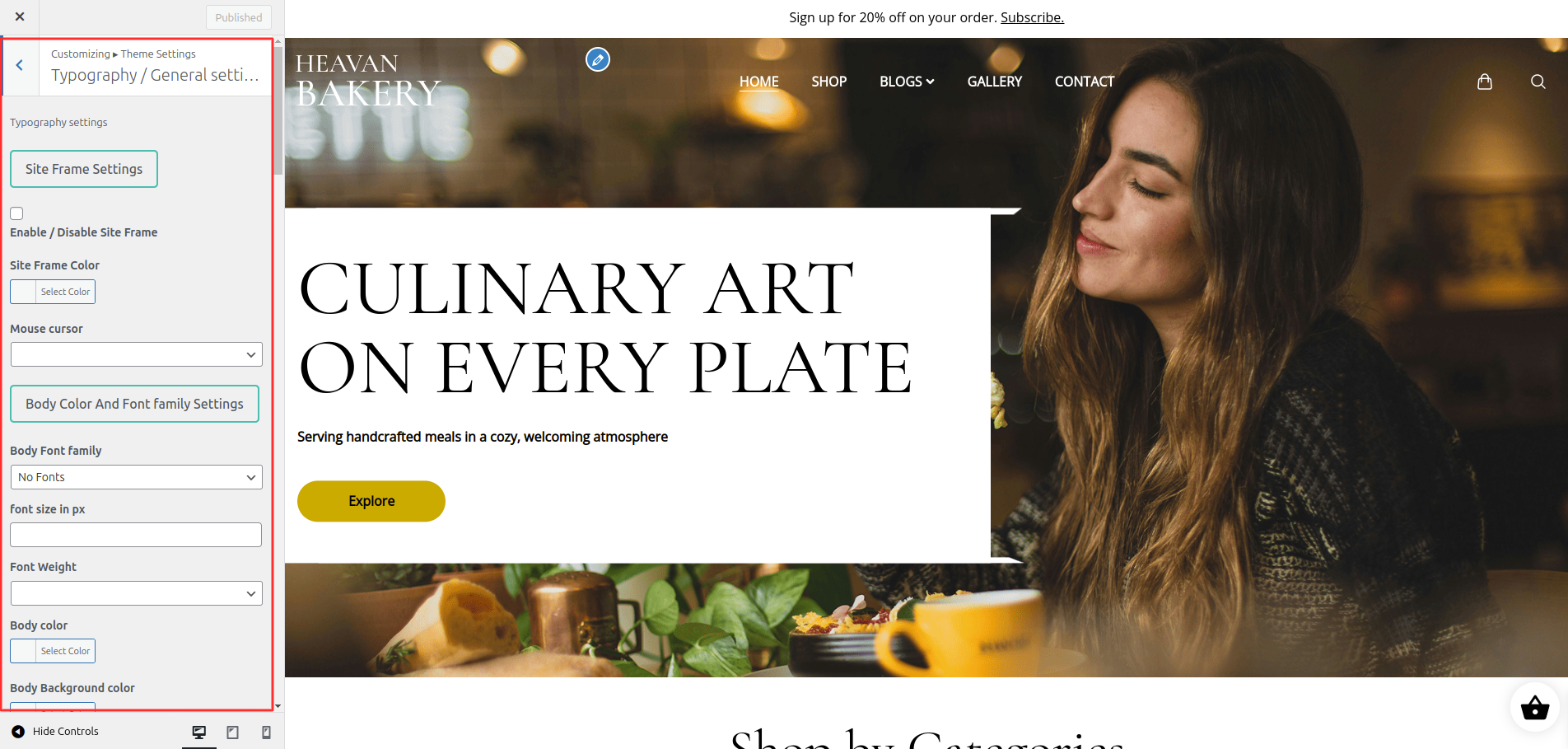
Task: Switch to tablet preview icon
Action: 233,732
